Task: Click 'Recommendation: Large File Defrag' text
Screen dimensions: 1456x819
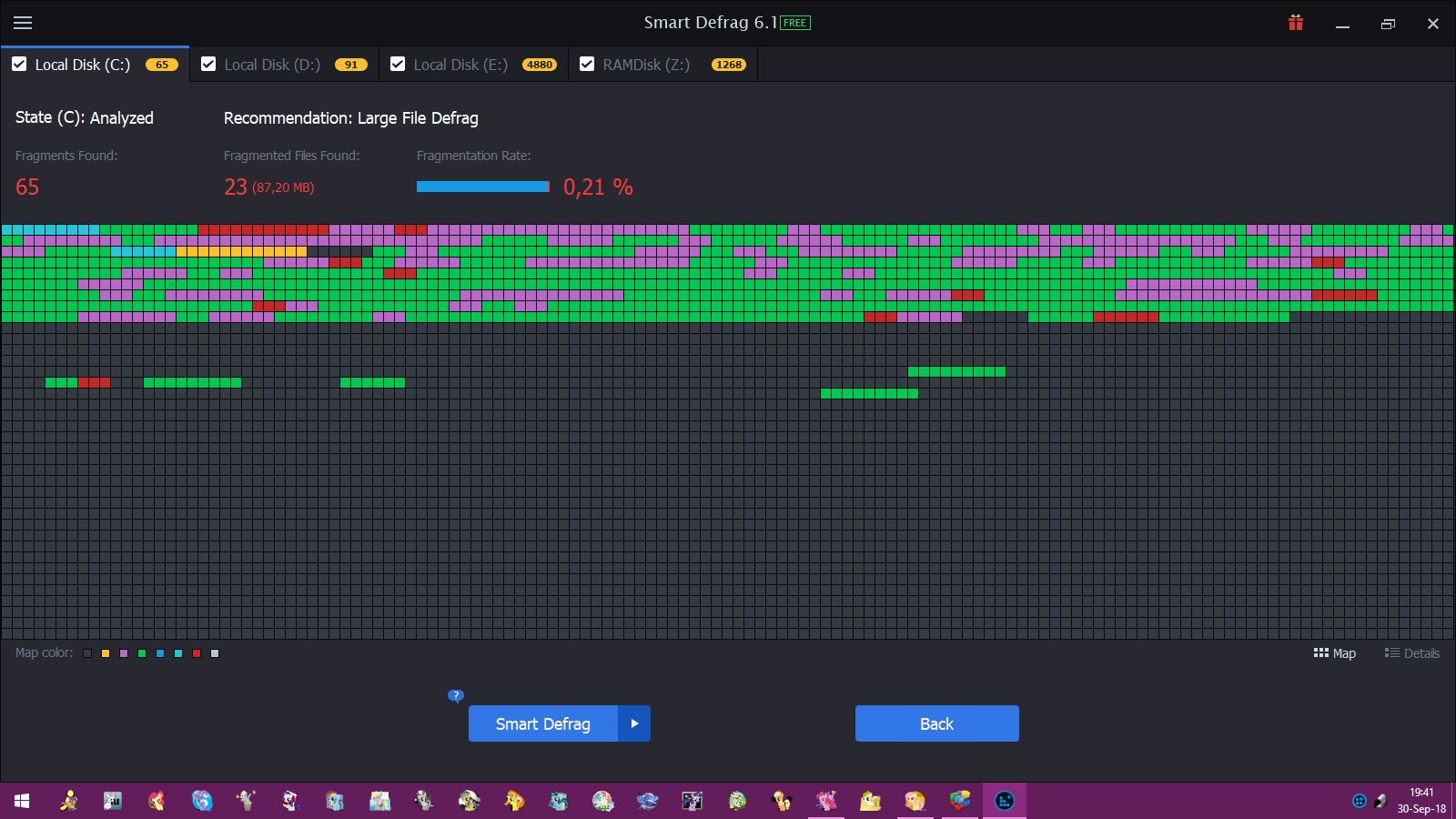Action: click(x=351, y=118)
